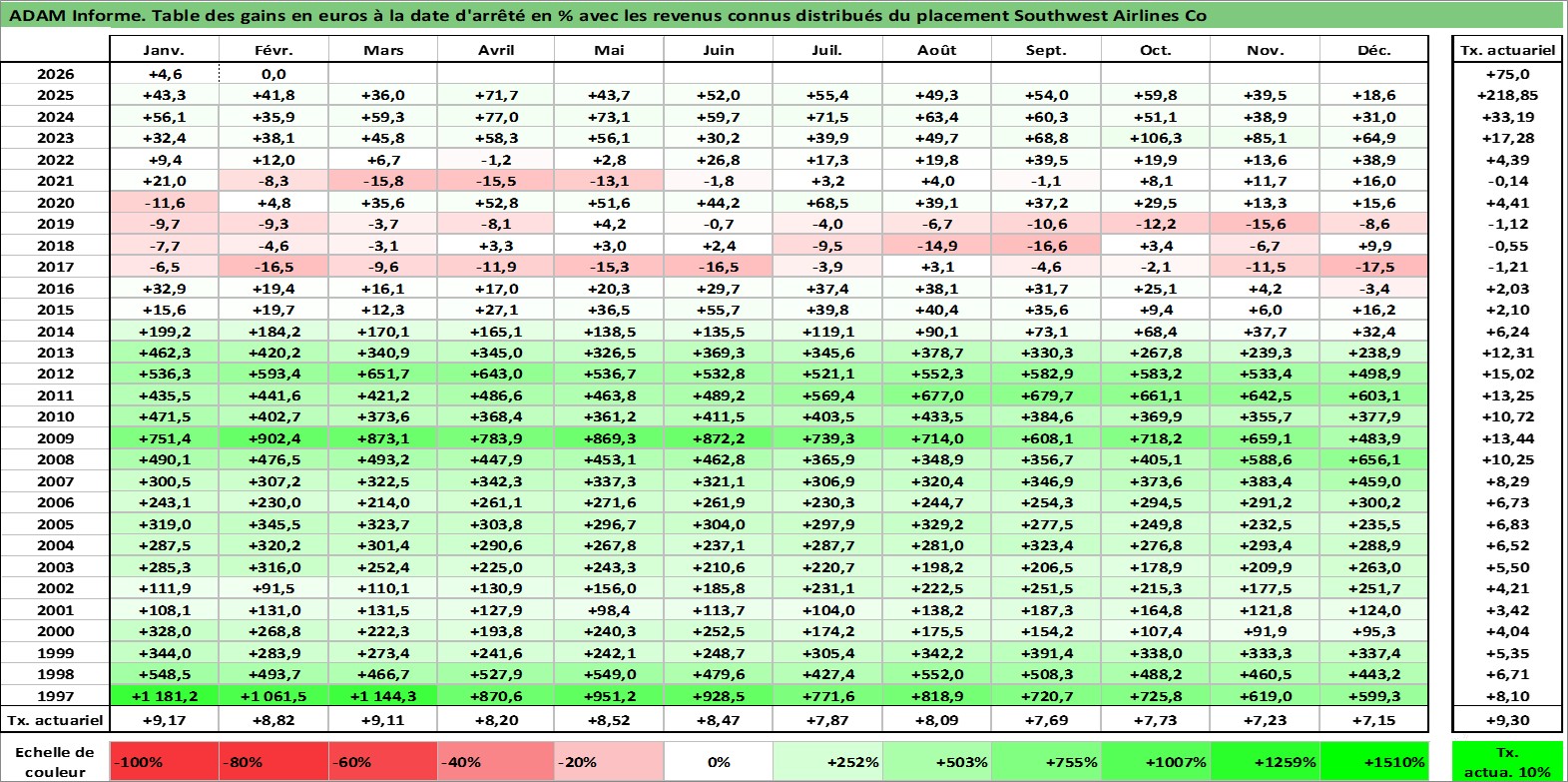The height and width of the screenshot is (782, 1568).
Task: Click the 1998 Mai cell +549,0
Action: (609, 674)
